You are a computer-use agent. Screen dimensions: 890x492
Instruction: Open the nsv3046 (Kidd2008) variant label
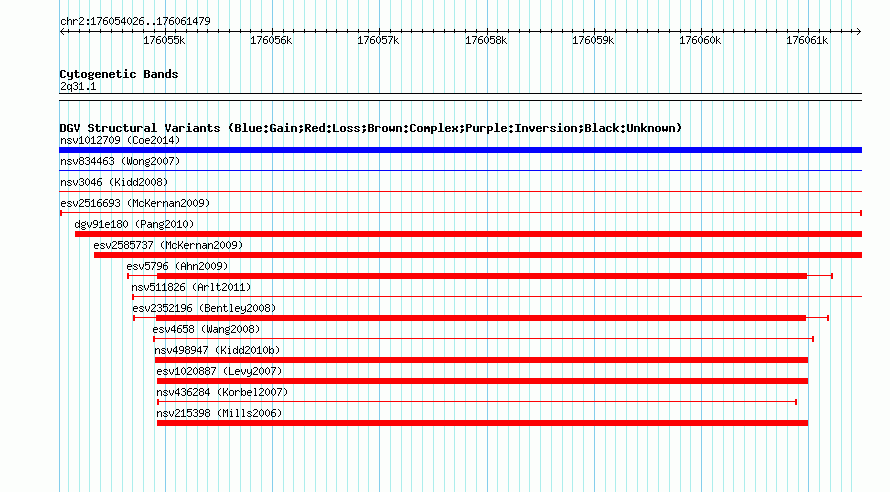[114, 182]
